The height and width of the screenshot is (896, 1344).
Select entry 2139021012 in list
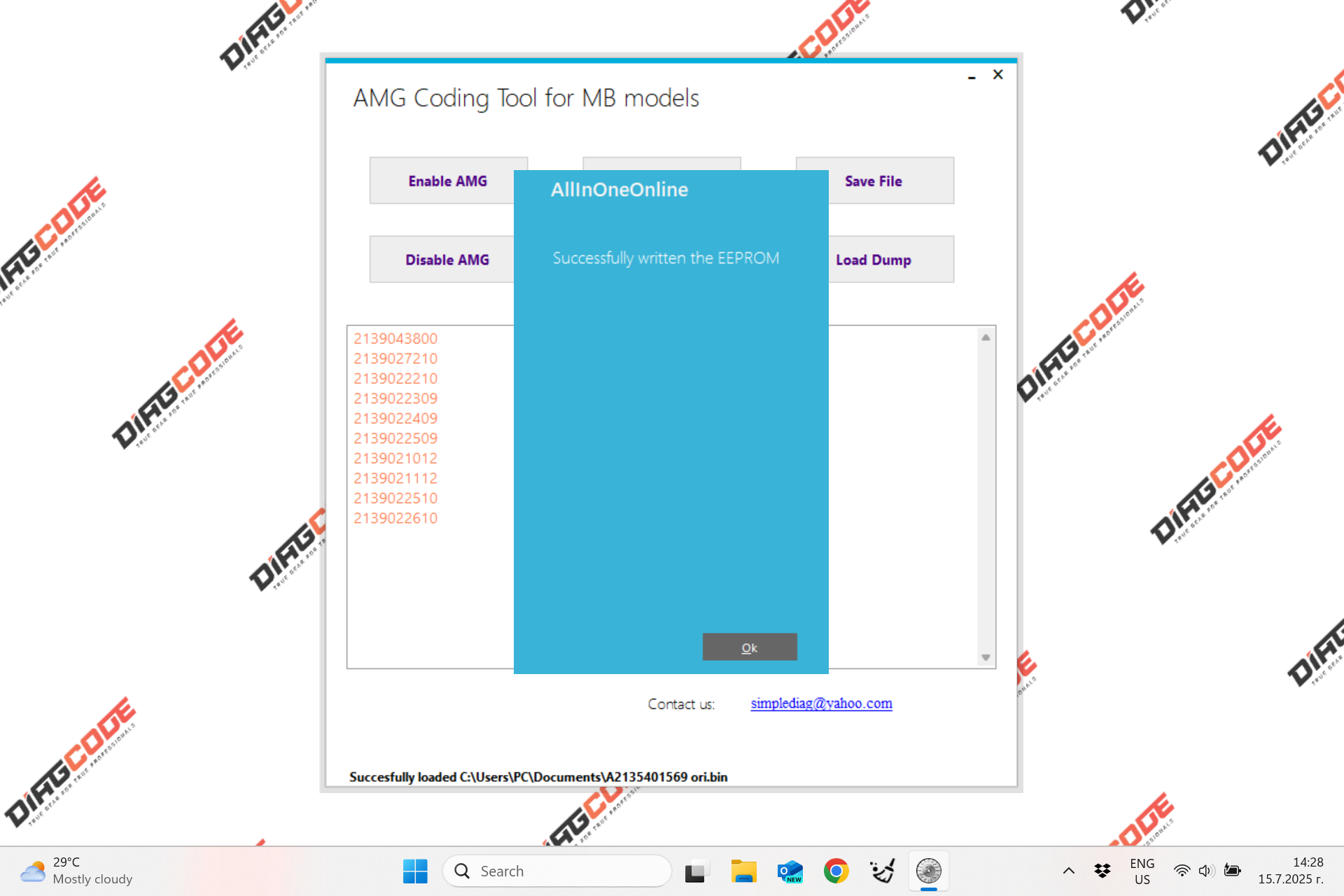tap(395, 458)
